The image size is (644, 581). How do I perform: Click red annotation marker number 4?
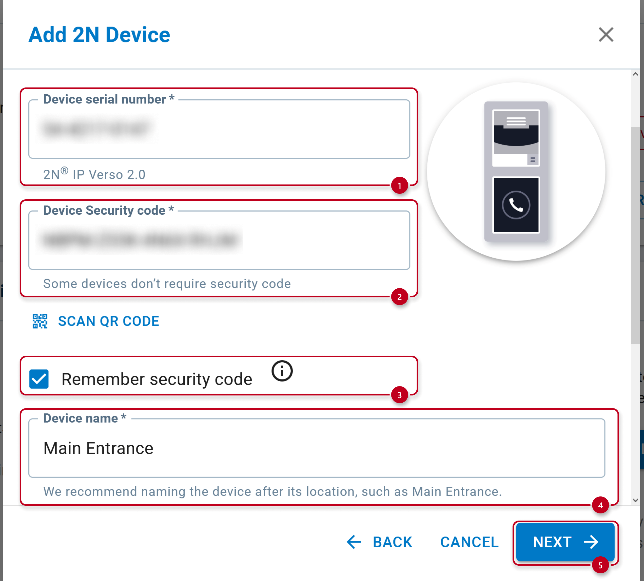pyautogui.click(x=600, y=505)
